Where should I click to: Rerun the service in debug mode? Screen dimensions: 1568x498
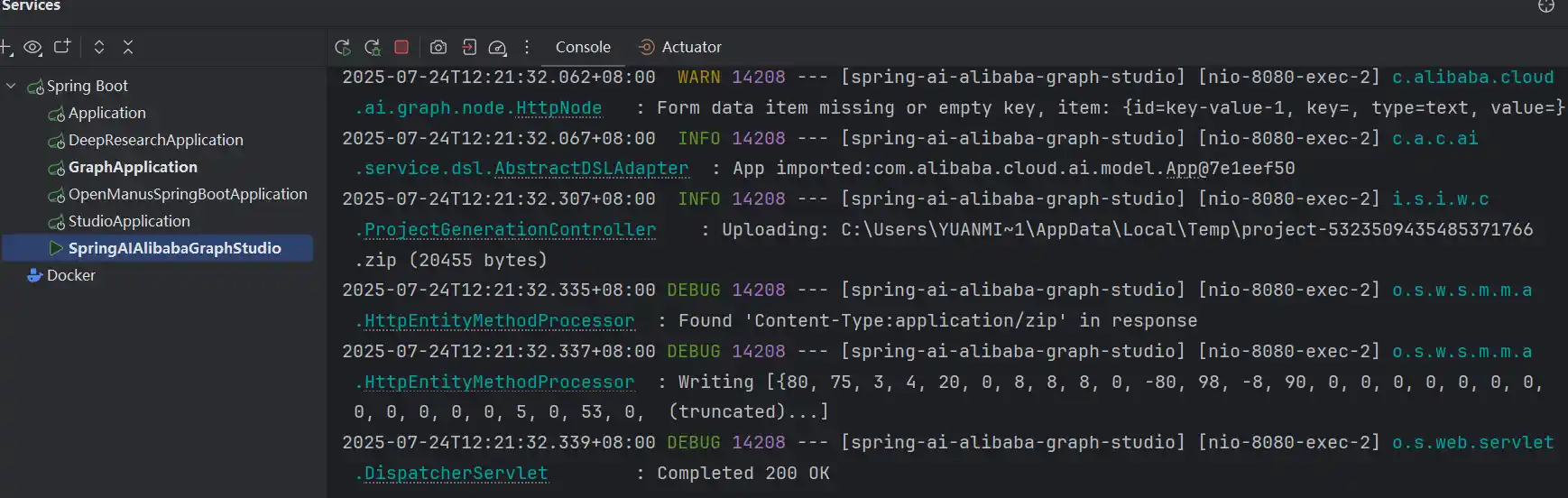point(372,48)
